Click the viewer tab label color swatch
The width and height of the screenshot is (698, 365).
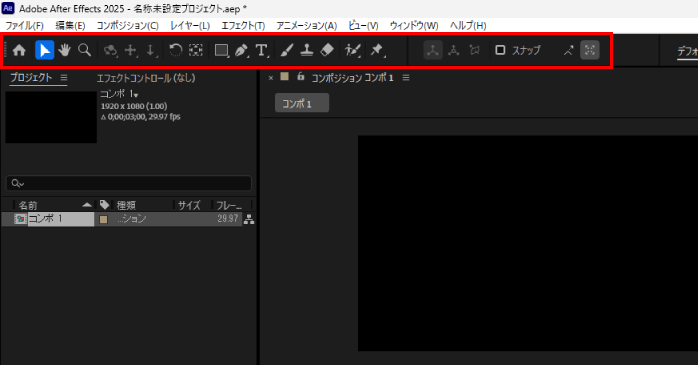coord(284,77)
